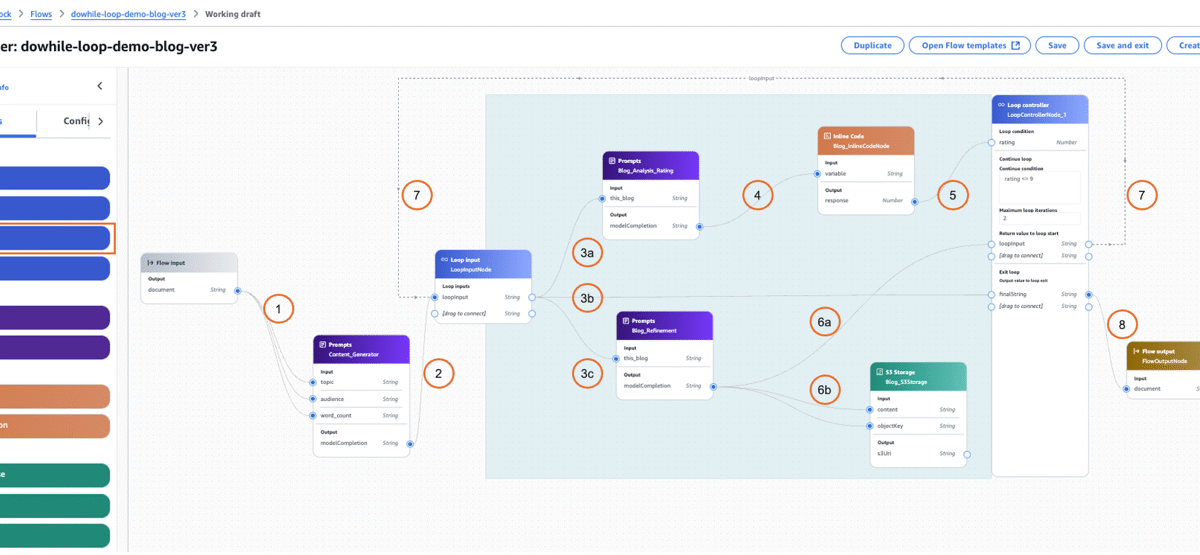1200x555 pixels.
Task: Edit the Continue condition field in Loop controller
Action: pos(1039,186)
